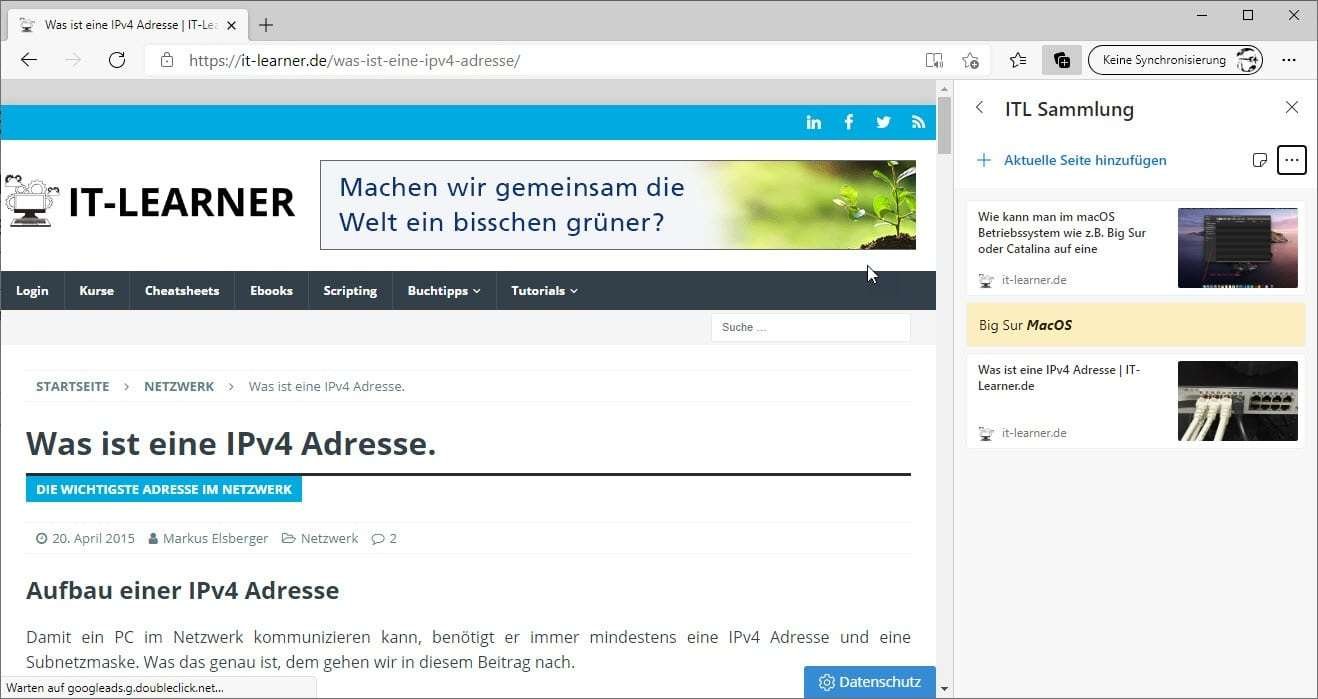The height and width of the screenshot is (699, 1318).
Task: Click the Facebook icon in the header
Action: tap(848, 121)
